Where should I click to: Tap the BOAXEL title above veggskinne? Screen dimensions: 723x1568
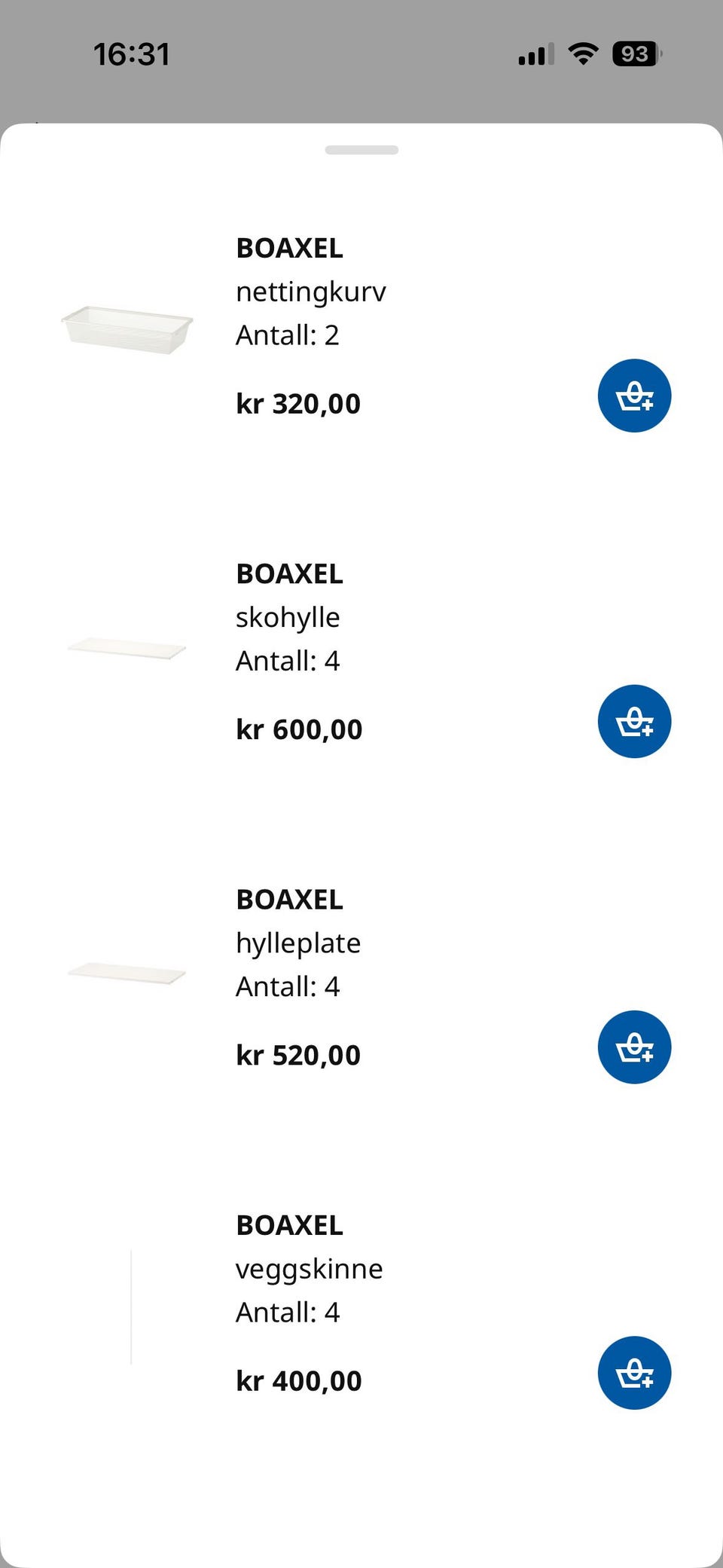click(x=289, y=1225)
